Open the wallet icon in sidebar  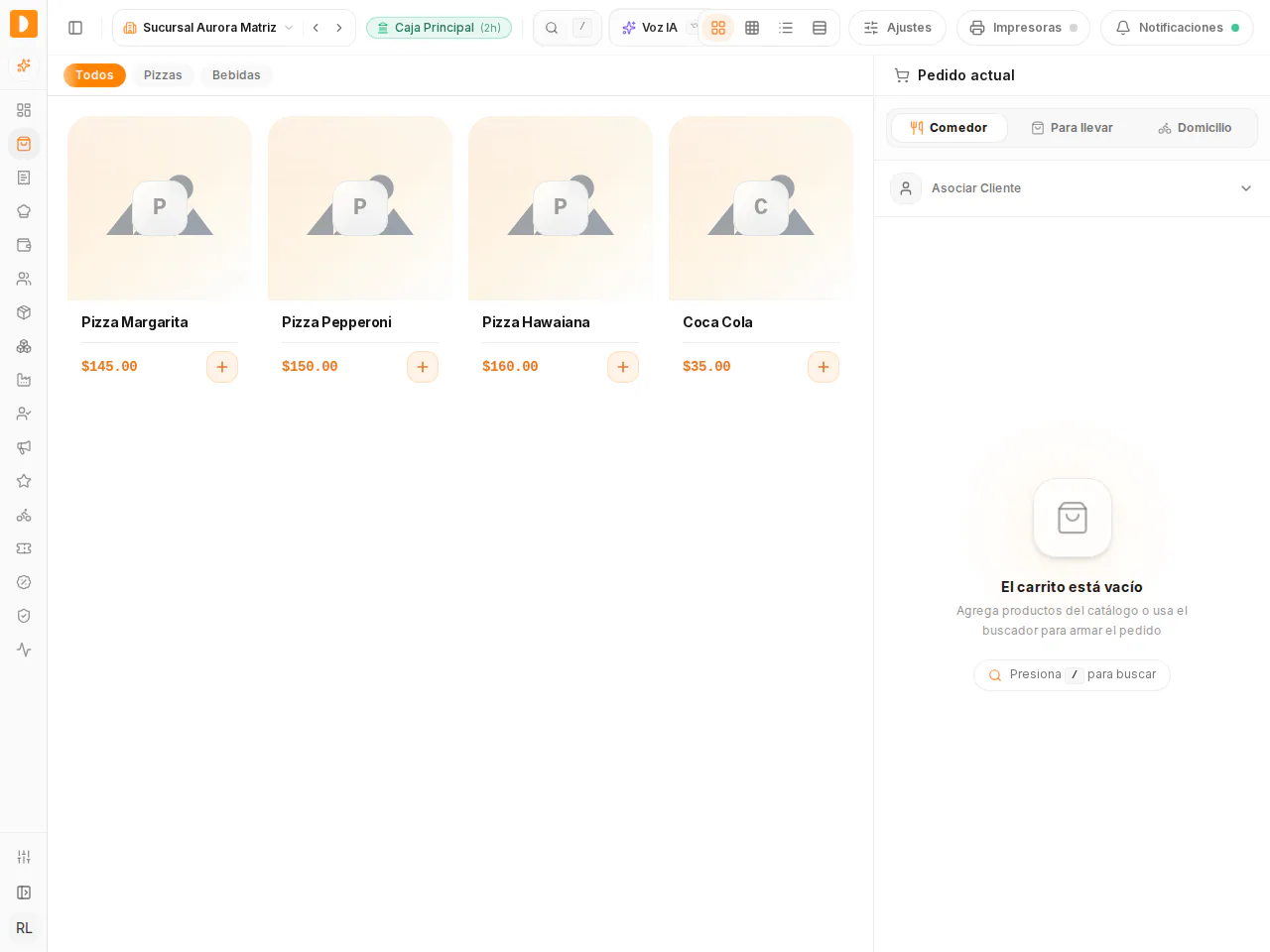[24, 245]
